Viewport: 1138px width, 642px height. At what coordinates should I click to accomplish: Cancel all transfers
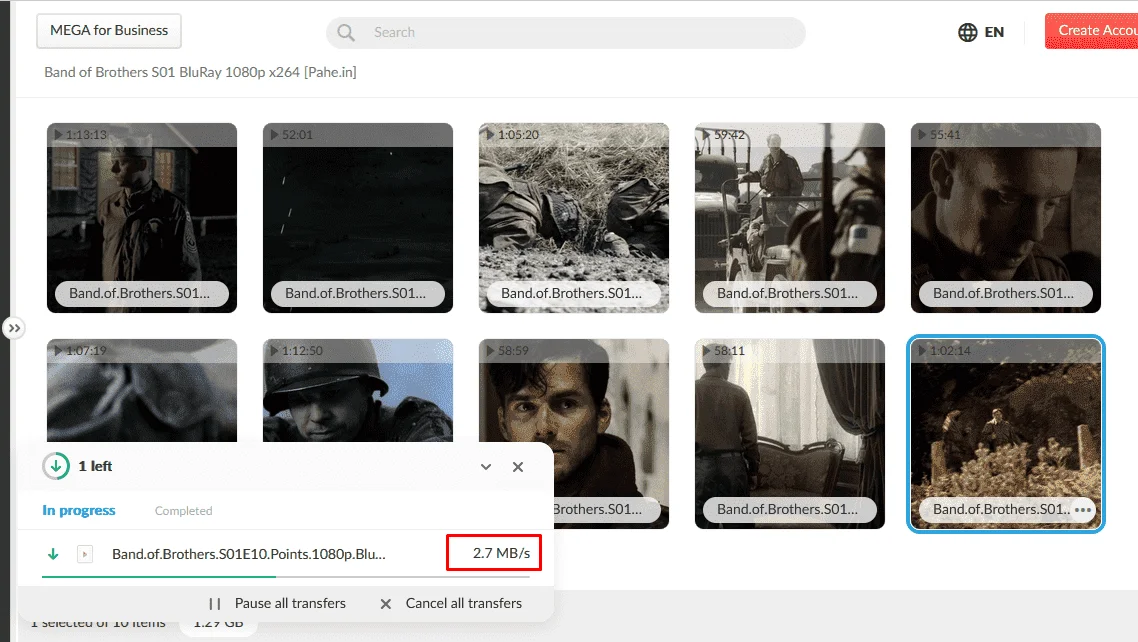coord(464,604)
